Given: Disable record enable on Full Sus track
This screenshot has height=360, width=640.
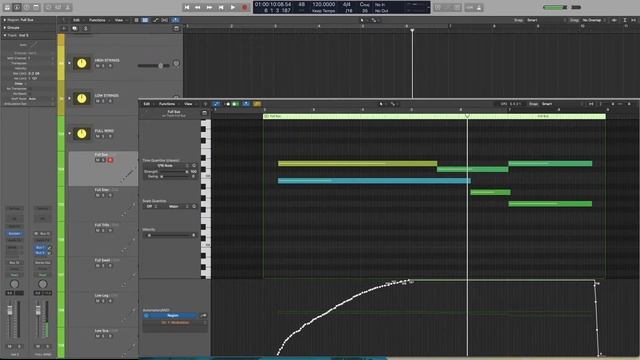Looking at the screenshot, I should [110, 160].
